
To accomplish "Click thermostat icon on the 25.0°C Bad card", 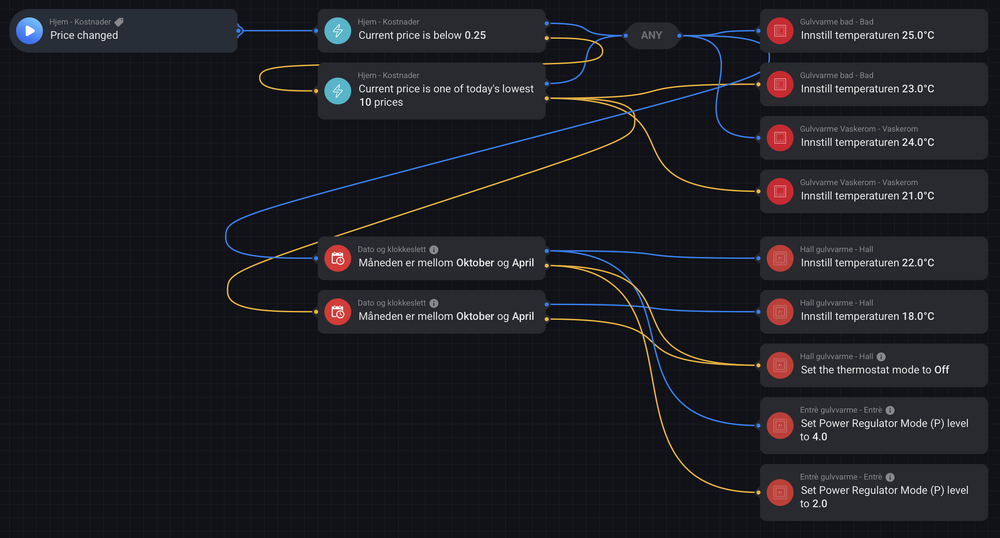I will (x=779, y=31).
